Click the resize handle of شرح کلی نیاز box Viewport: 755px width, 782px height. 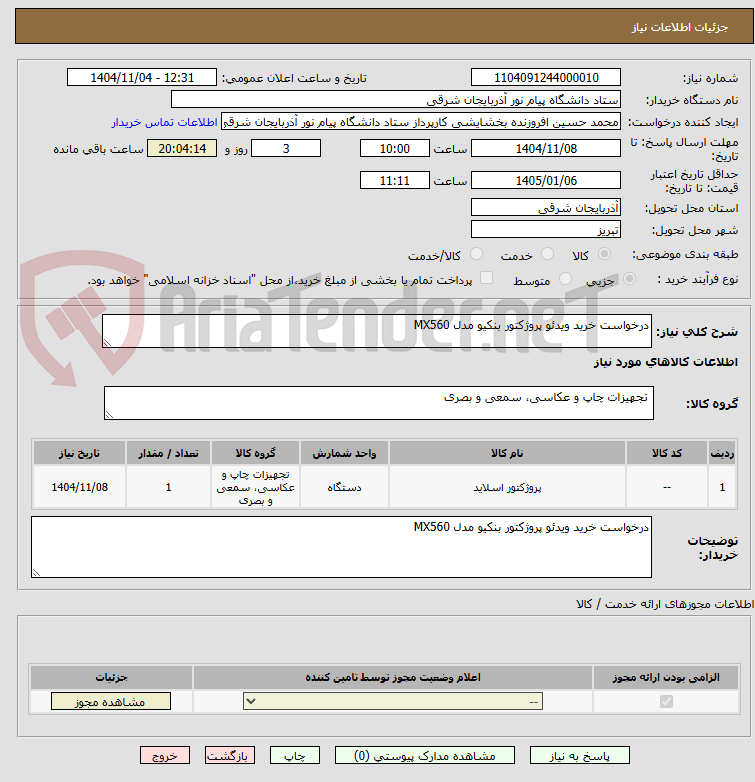[107, 343]
